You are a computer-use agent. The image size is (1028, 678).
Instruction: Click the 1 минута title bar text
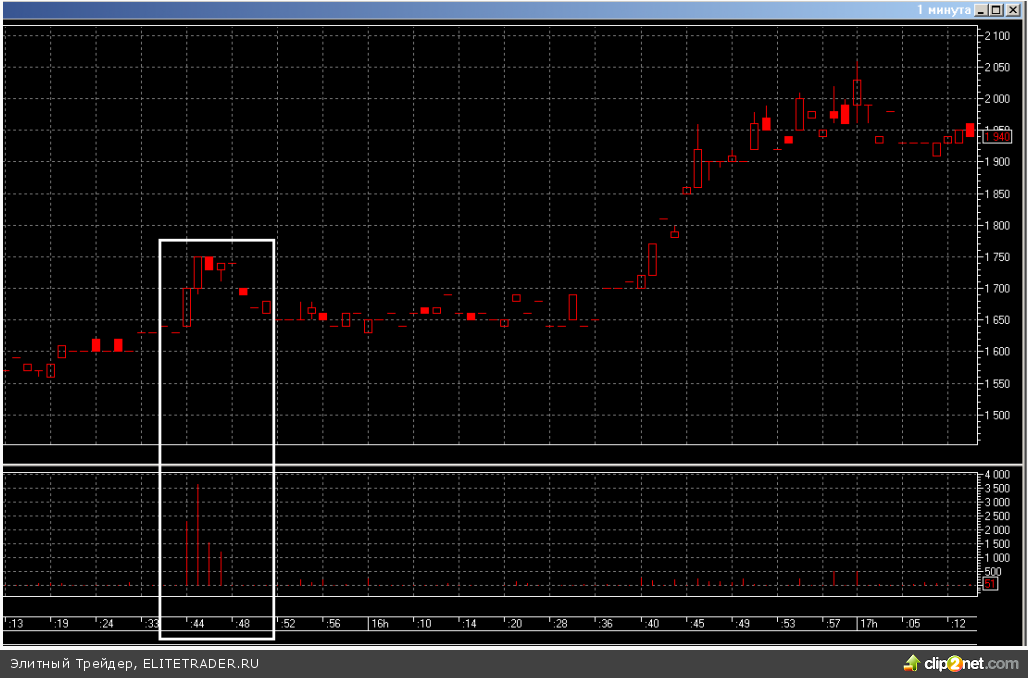point(944,9)
